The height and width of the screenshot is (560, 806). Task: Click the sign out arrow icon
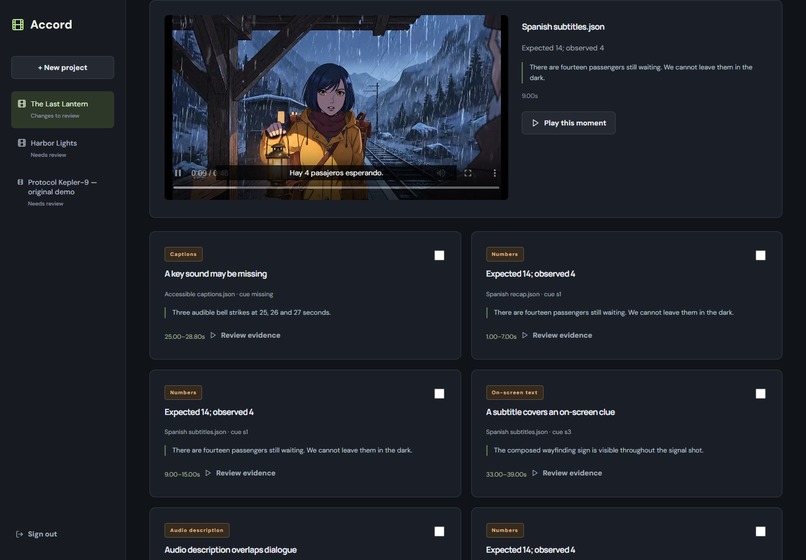pyautogui.click(x=20, y=534)
